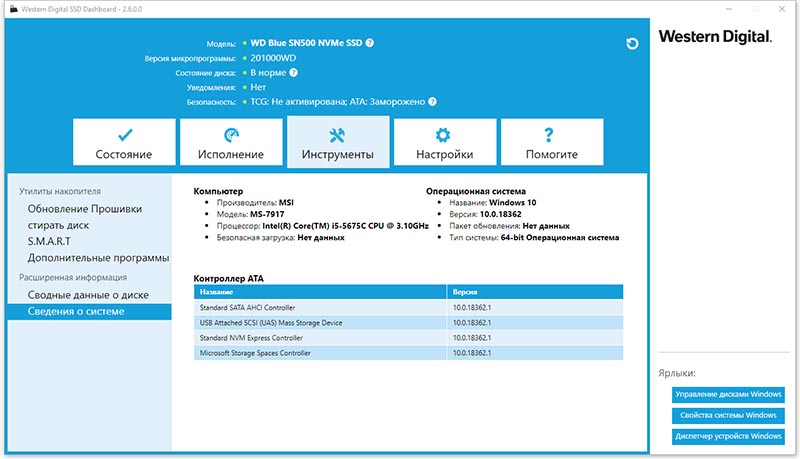The image size is (800, 459).
Task: Click the app icon in the title bar
Action: pyautogui.click(x=13, y=9)
